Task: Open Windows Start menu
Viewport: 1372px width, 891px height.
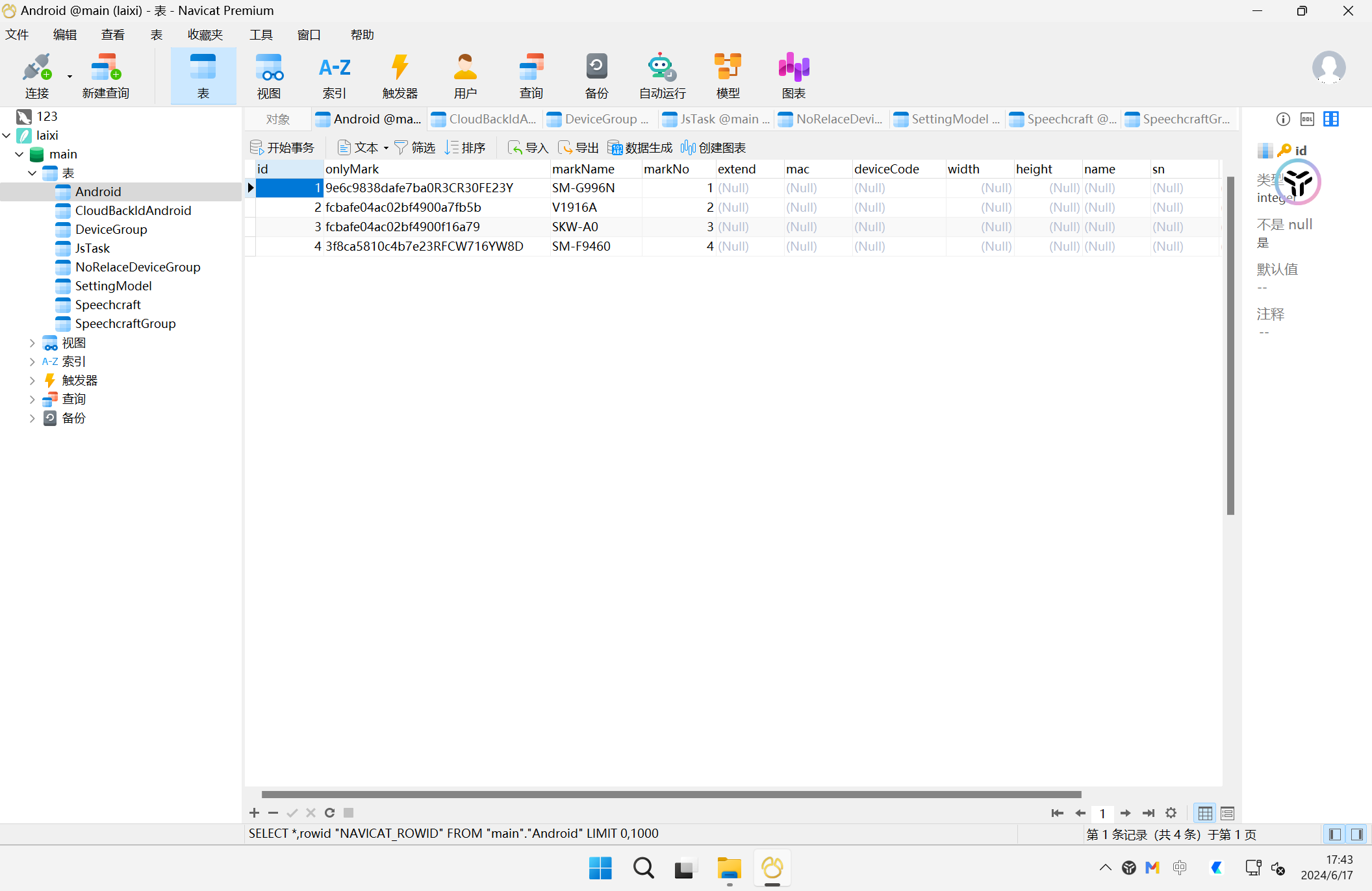Action: click(600, 868)
